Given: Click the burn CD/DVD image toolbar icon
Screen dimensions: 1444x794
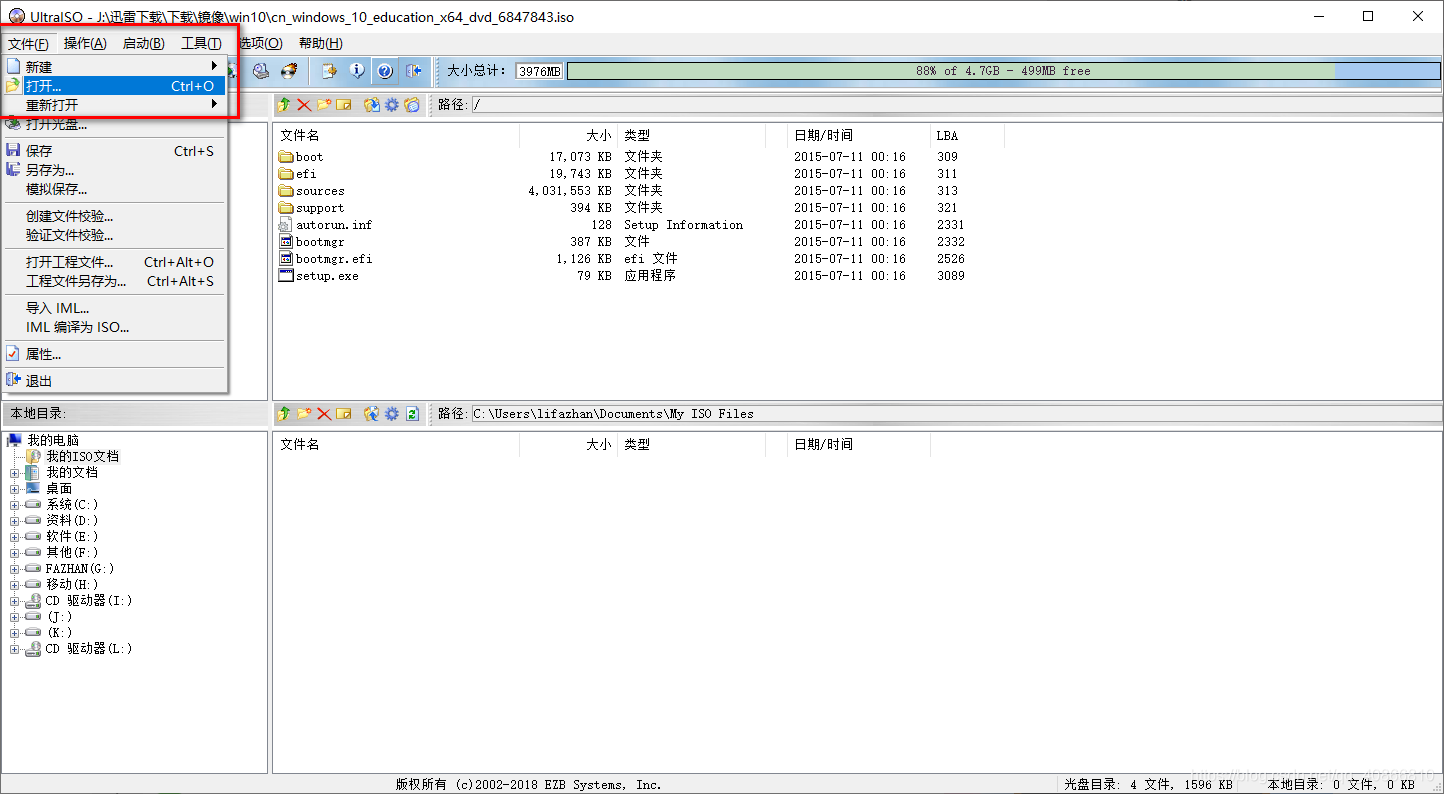Looking at the screenshot, I should coord(288,71).
